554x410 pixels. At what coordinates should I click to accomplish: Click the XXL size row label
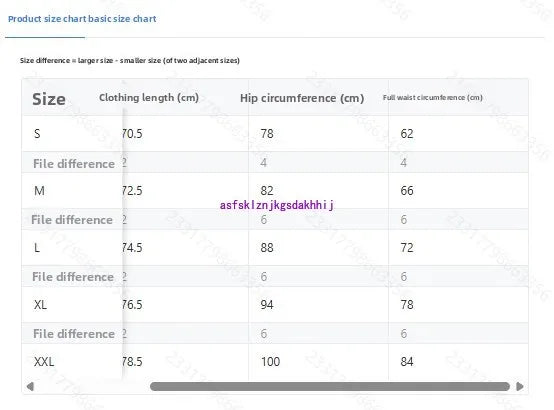[x=44, y=362]
